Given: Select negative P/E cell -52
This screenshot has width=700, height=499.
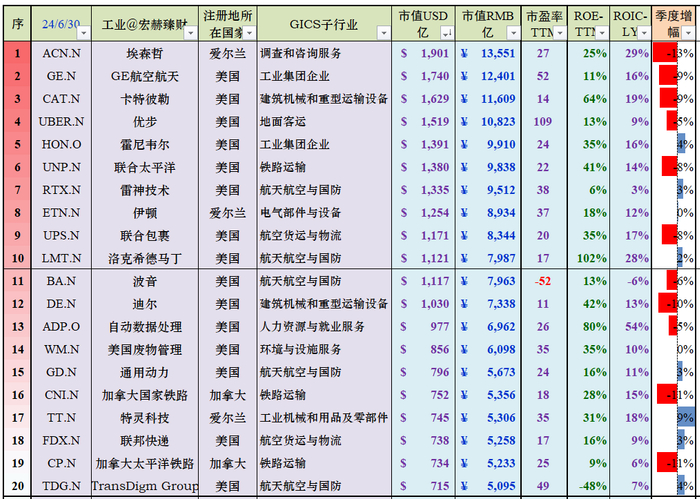Looking at the screenshot, I should pos(543,281).
